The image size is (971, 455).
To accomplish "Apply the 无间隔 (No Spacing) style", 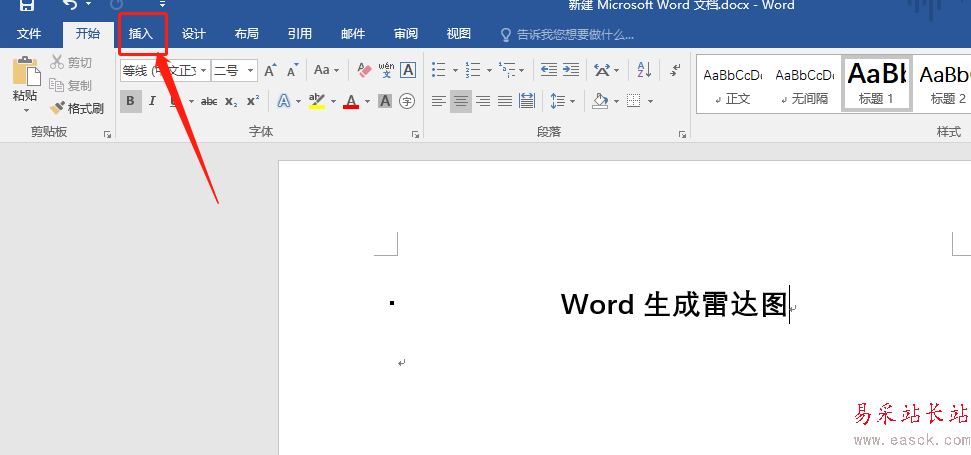I will (804, 84).
